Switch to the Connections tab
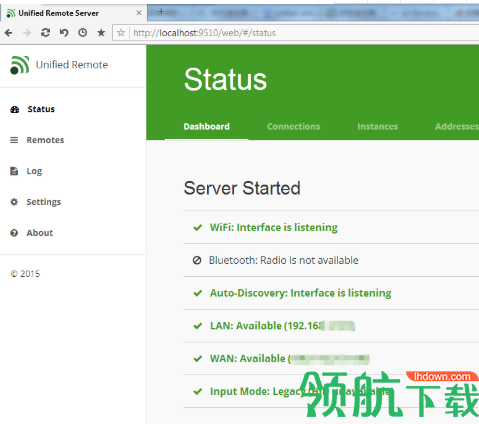479x424 pixels. pos(293,127)
